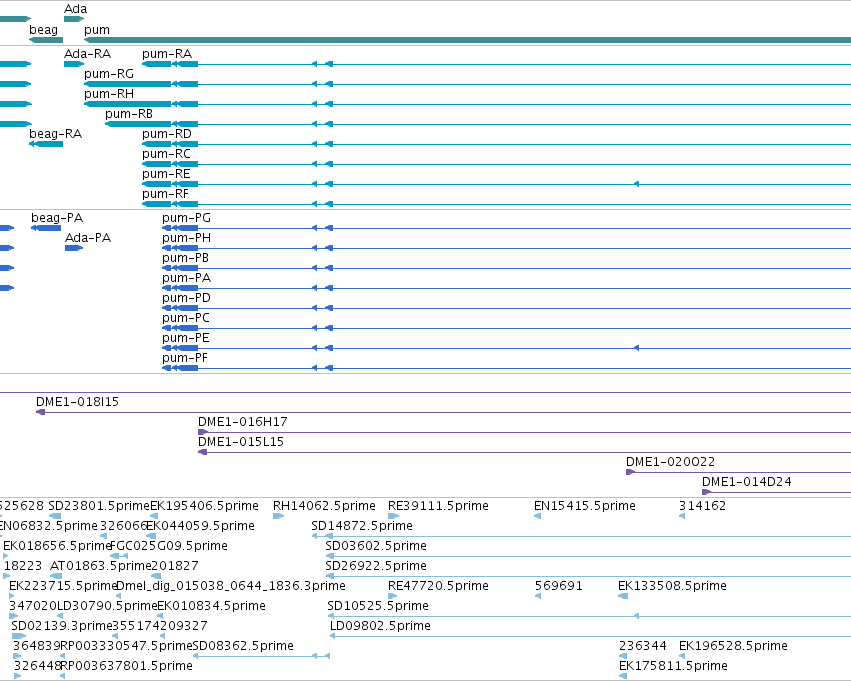The image size is (851, 681).
Task: Select EST SD08362.5prime label
Action: click(x=243, y=646)
